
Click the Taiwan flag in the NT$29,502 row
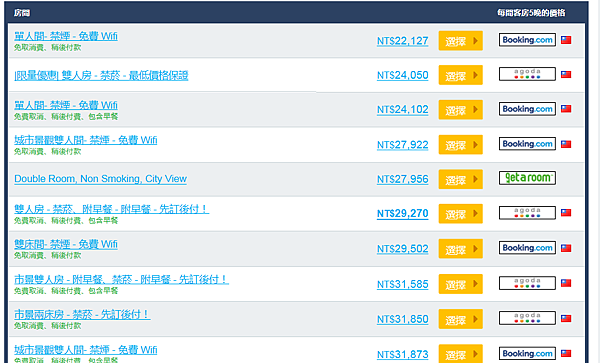tap(566, 248)
